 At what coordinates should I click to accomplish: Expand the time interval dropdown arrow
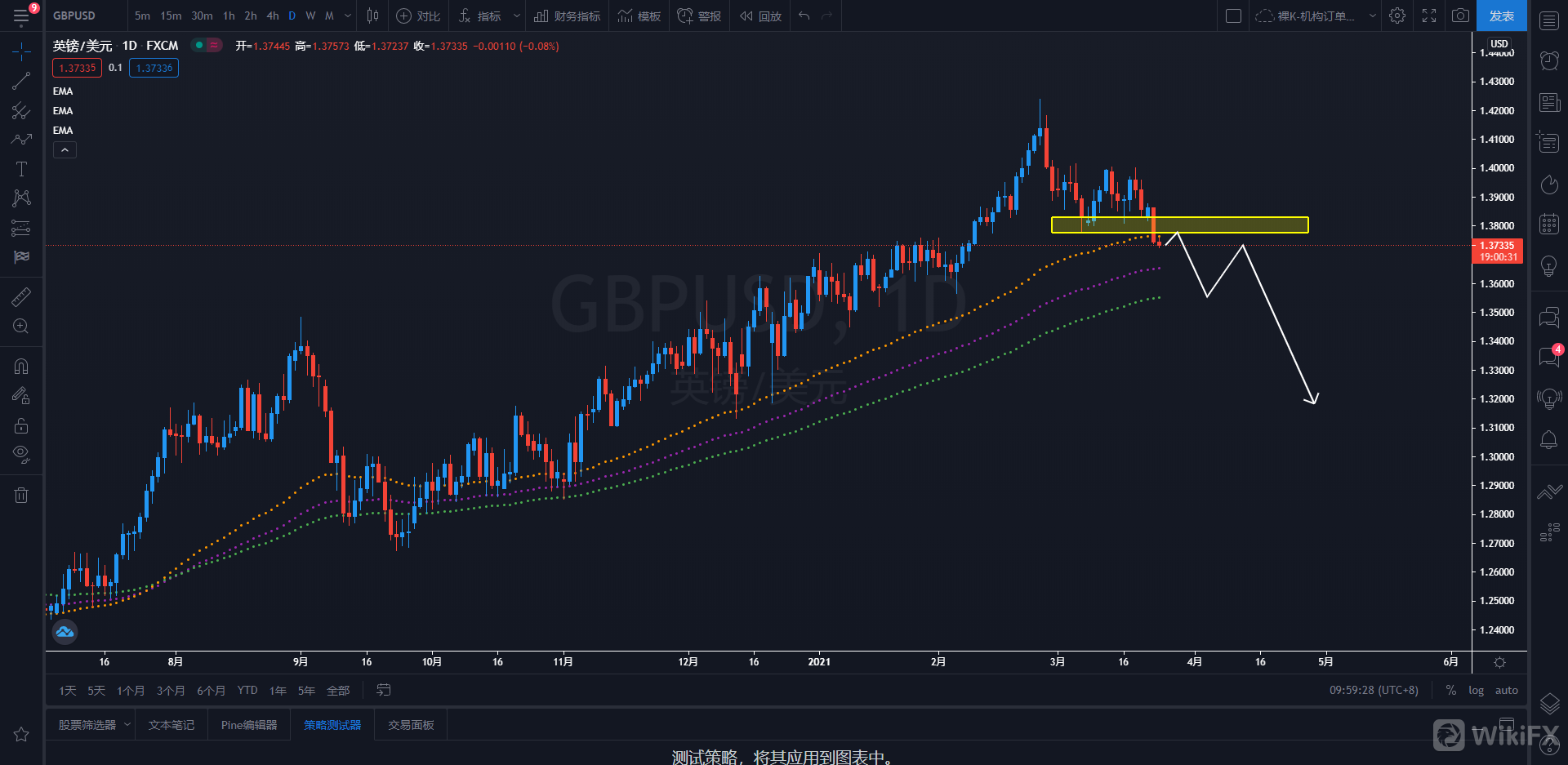(x=348, y=16)
